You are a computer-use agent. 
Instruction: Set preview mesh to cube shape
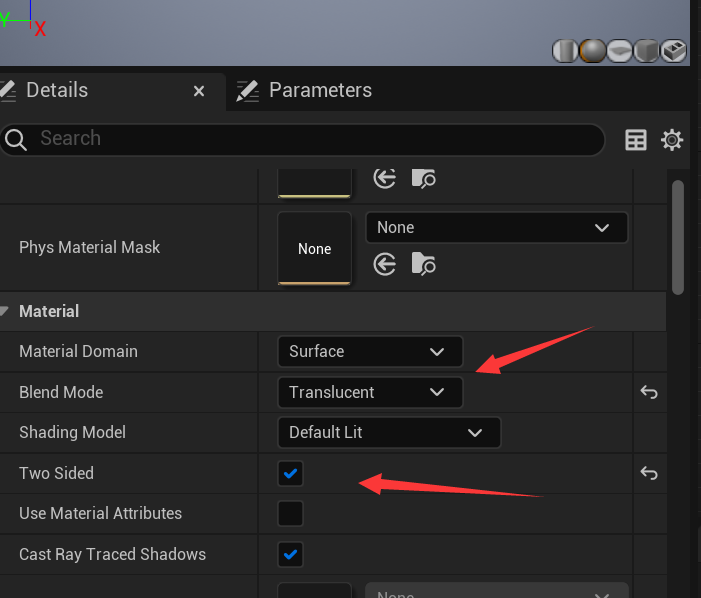pos(646,50)
